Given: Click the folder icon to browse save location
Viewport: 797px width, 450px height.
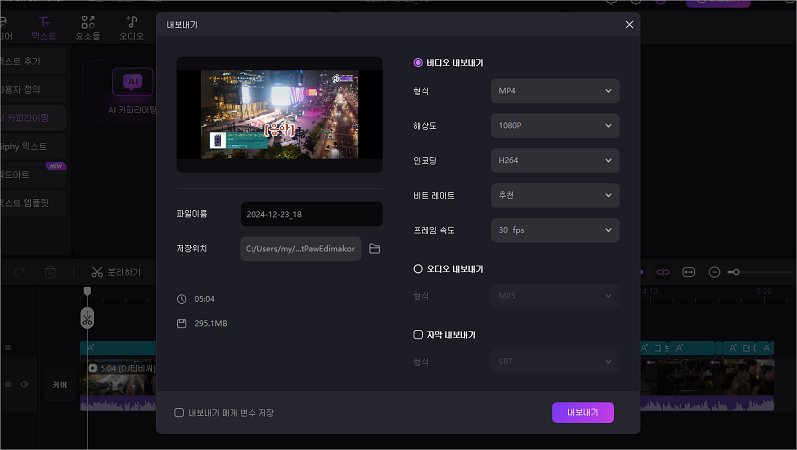Looking at the screenshot, I should pos(375,248).
